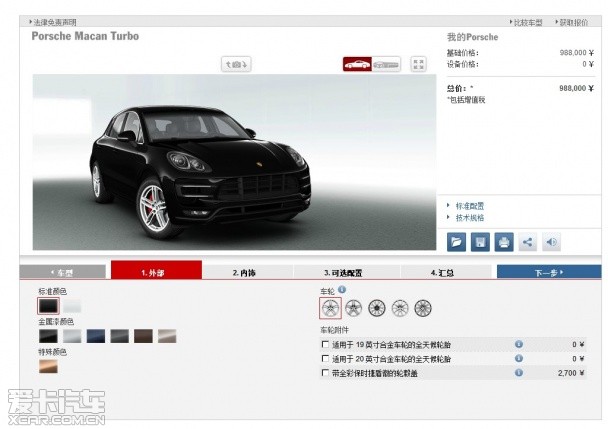Go back to 车型 model tab
This screenshot has height=429, width=608.
(x=62, y=272)
